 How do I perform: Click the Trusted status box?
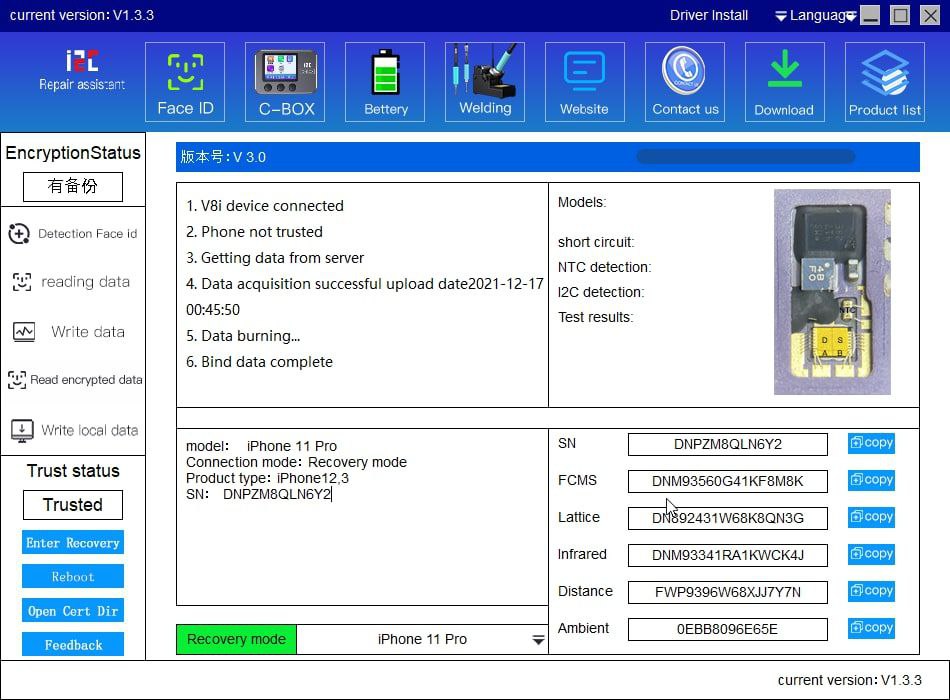pyautogui.click(x=73, y=505)
